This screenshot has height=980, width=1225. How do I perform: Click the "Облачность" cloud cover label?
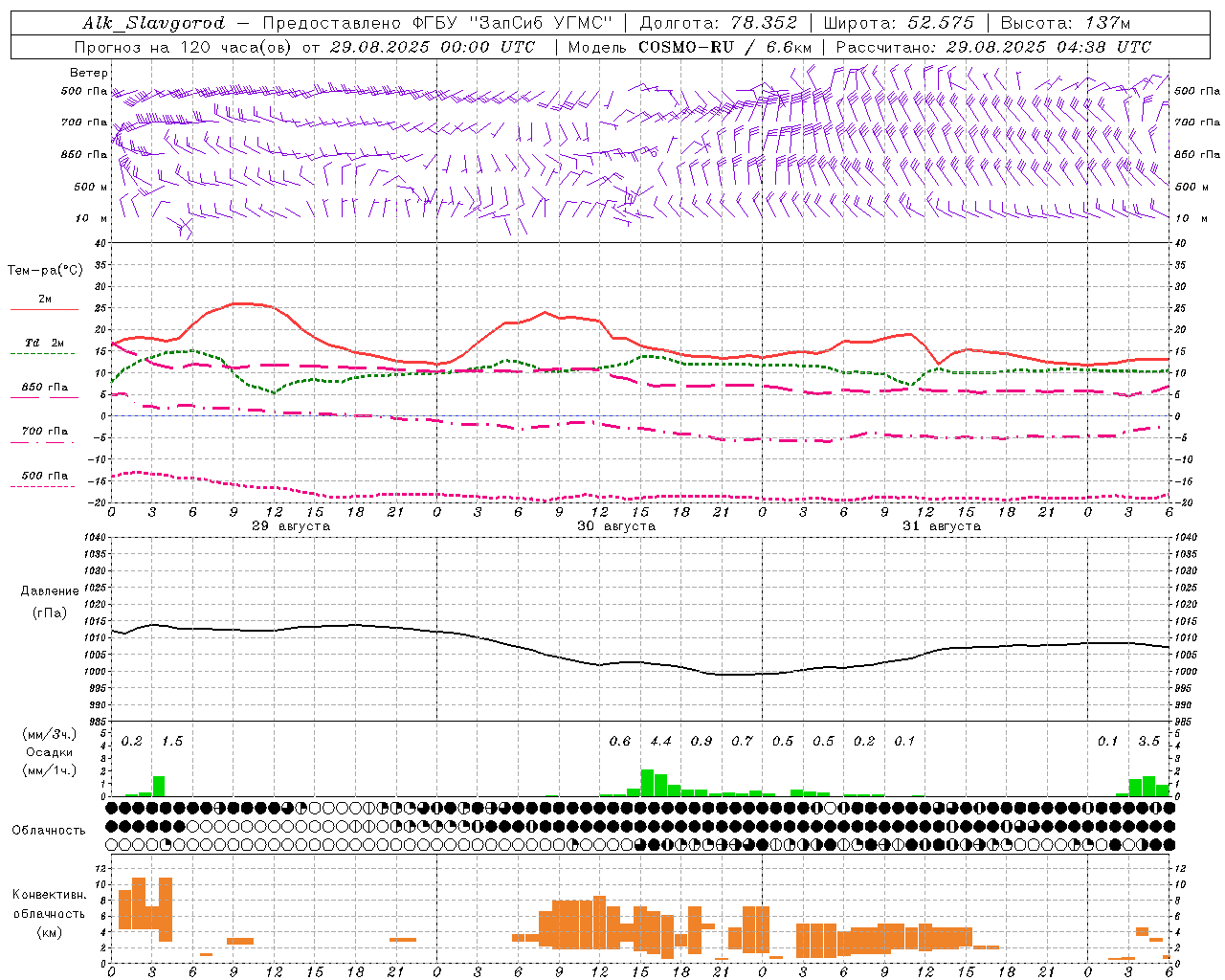(x=49, y=830)
